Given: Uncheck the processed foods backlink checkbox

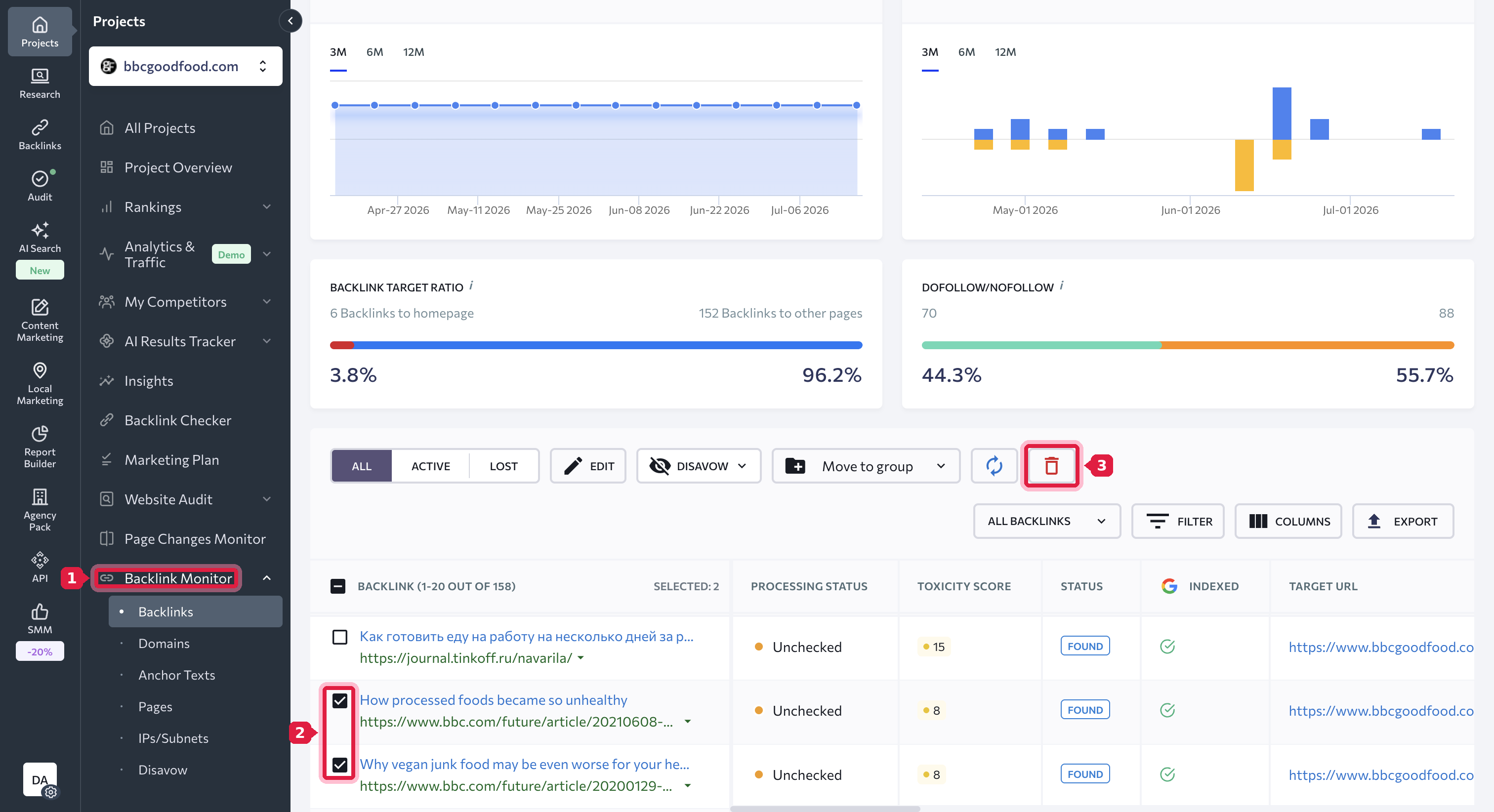Looking at the screenshot, I should (x=340, y=701).
